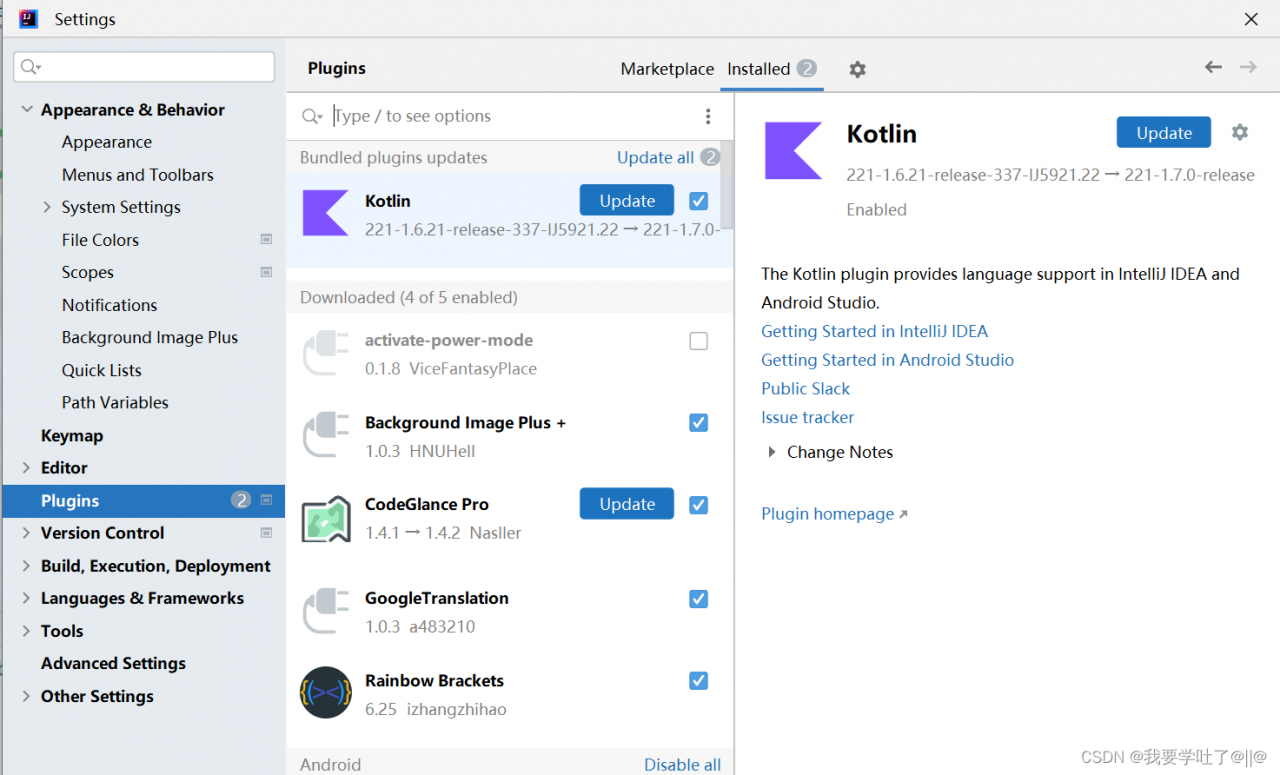Uncheck CodeGlance Pro plugin

coord(699,505)
